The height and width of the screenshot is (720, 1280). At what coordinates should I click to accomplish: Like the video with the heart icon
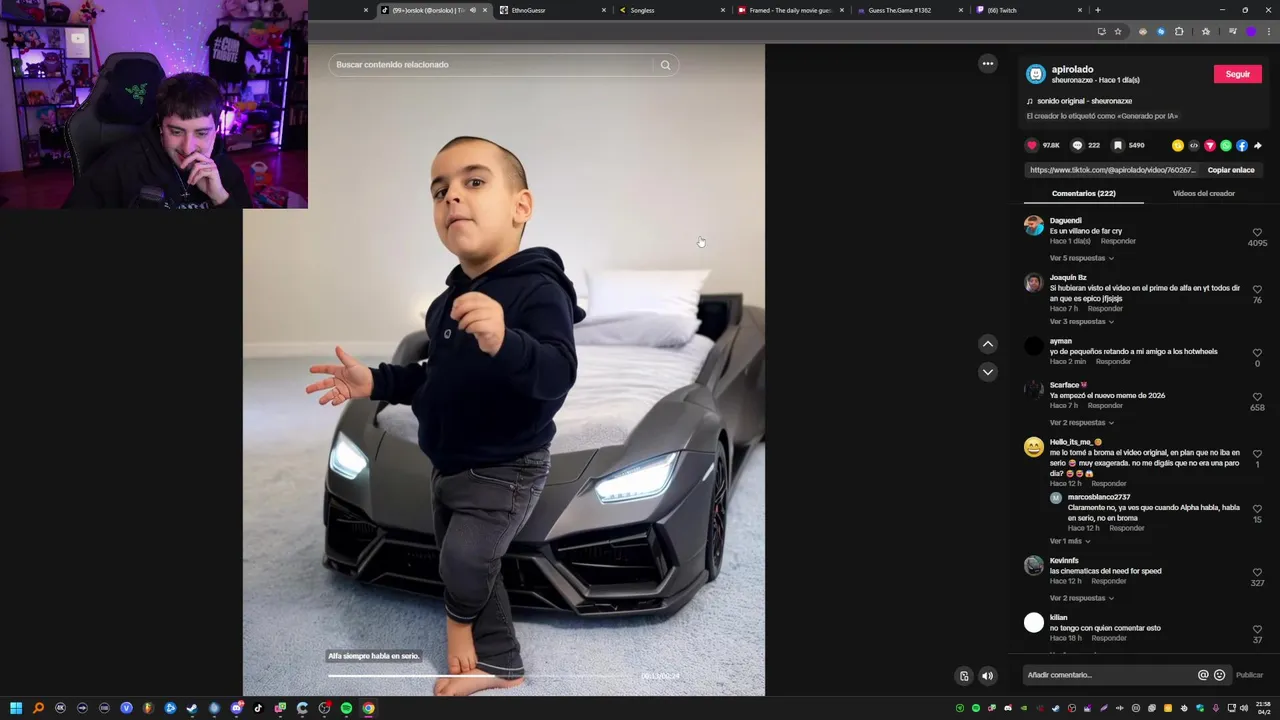[1032, 145]
